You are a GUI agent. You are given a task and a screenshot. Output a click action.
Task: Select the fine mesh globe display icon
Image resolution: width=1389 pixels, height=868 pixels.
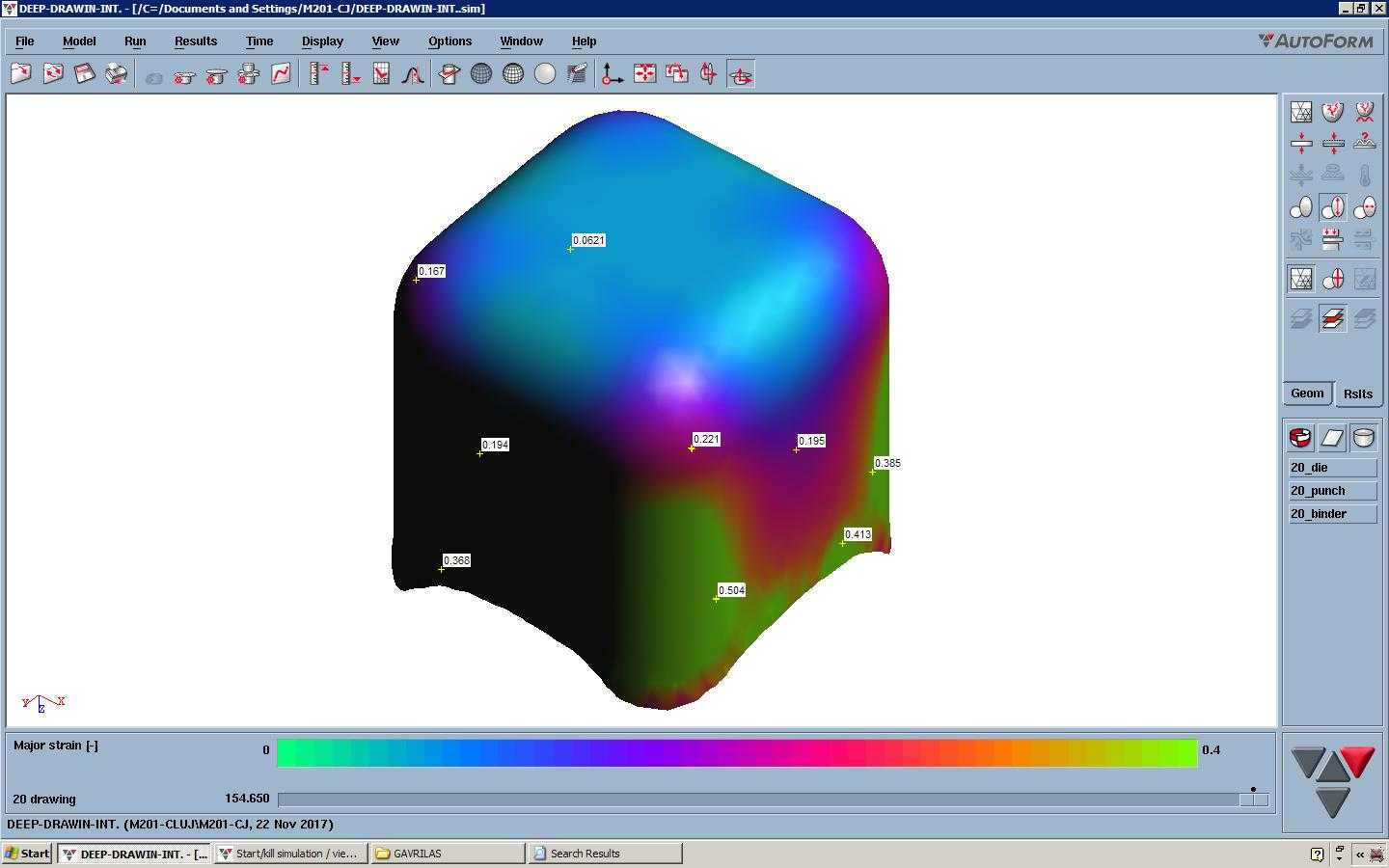click(x=513, y=74)
